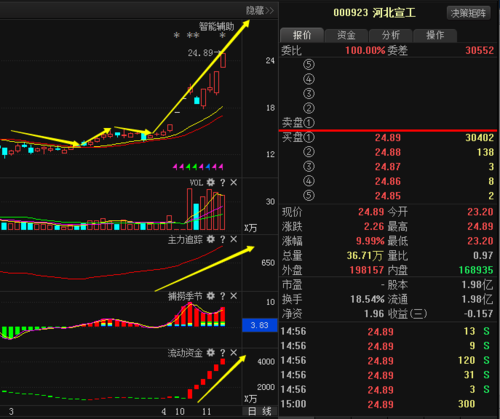Select 买盘① price 24.89 row
This screenshot has width=500, height=419.
pyautogui.click(x=388, y=137)
